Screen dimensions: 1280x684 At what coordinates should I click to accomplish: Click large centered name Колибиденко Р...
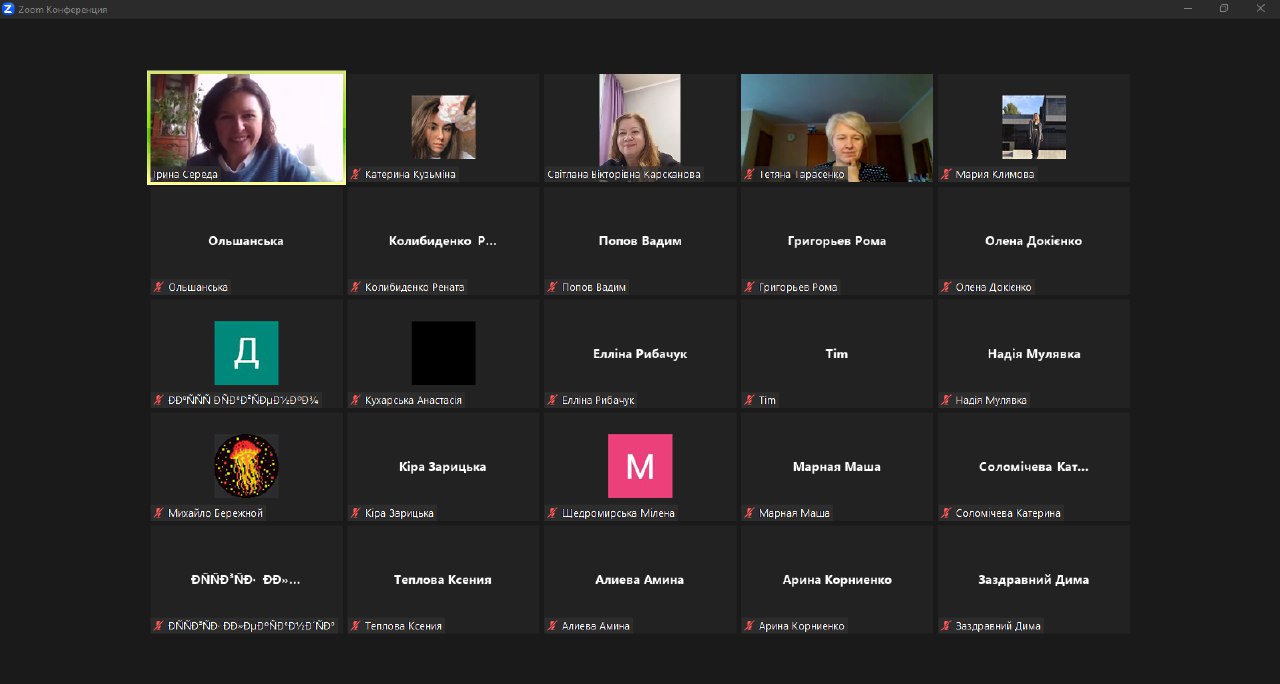443,241
